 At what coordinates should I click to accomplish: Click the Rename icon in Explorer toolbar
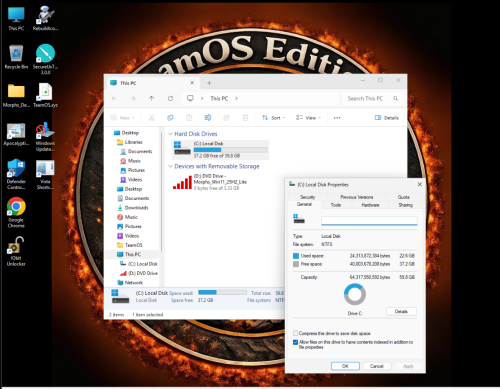[x=208, y=118]
